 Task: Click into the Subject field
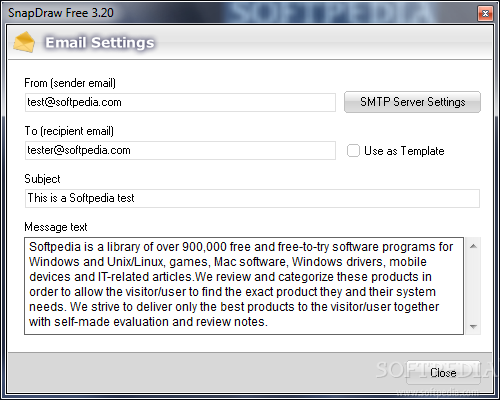pos(252,198)
